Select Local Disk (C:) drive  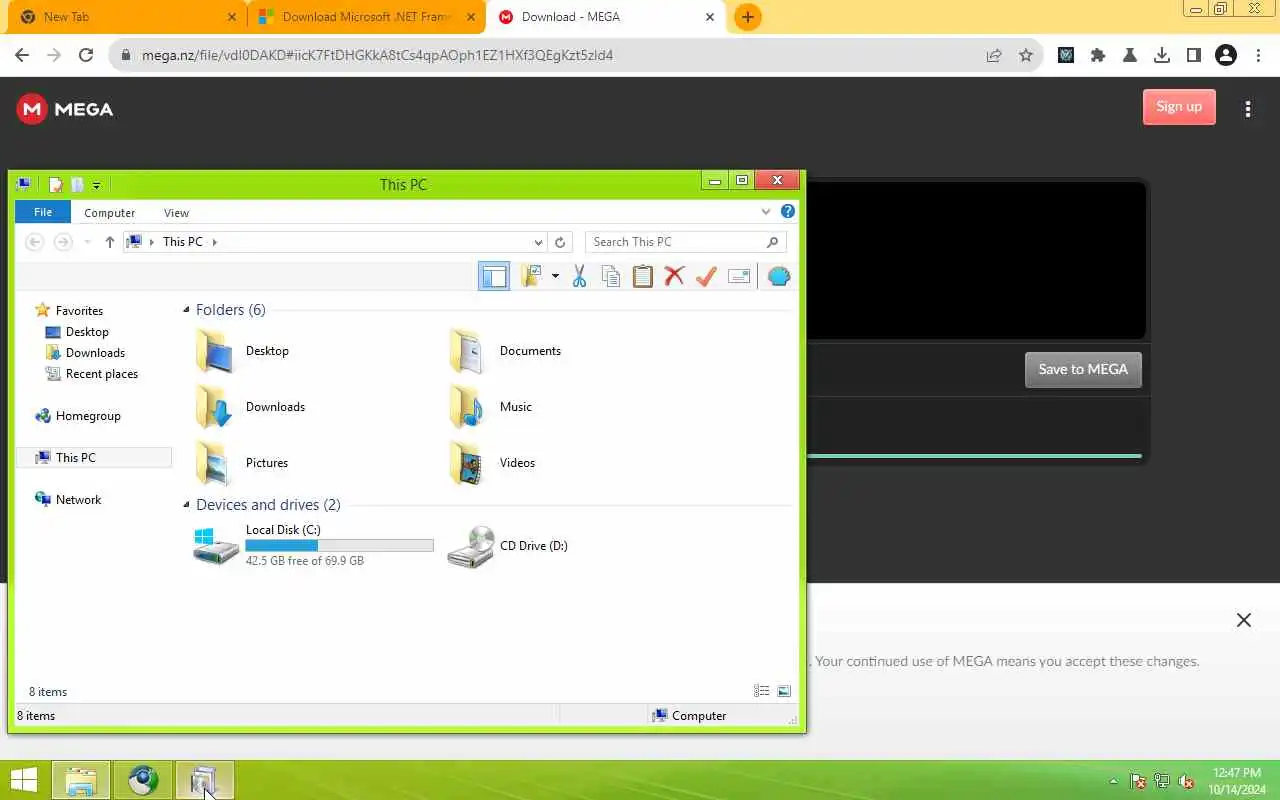314,546
